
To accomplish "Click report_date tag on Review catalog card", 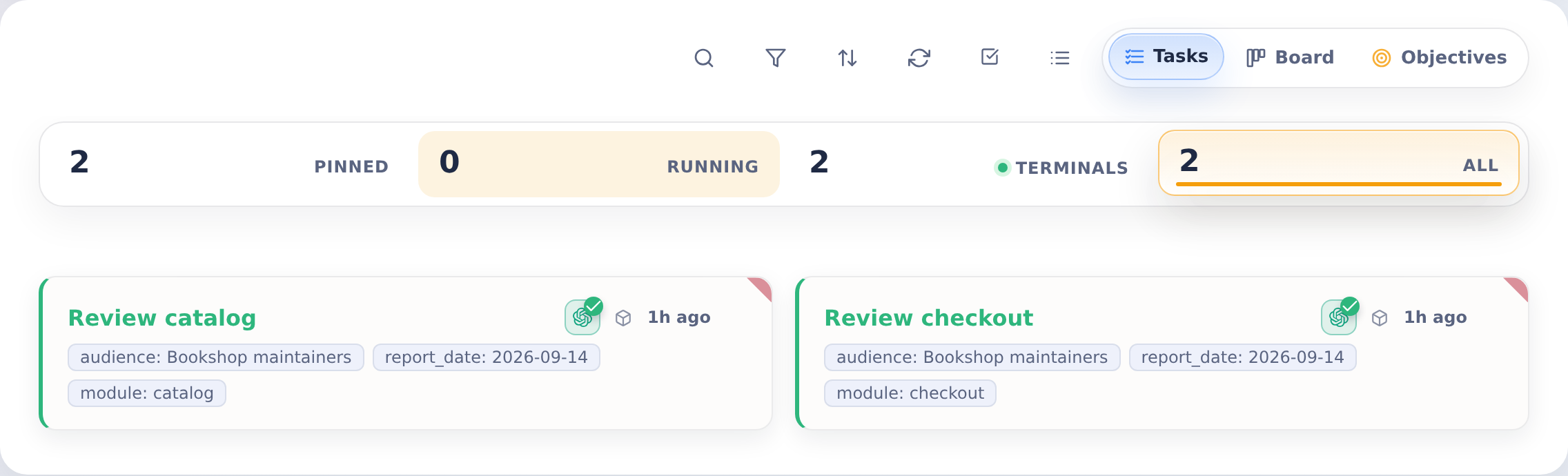I will [487, 357].
